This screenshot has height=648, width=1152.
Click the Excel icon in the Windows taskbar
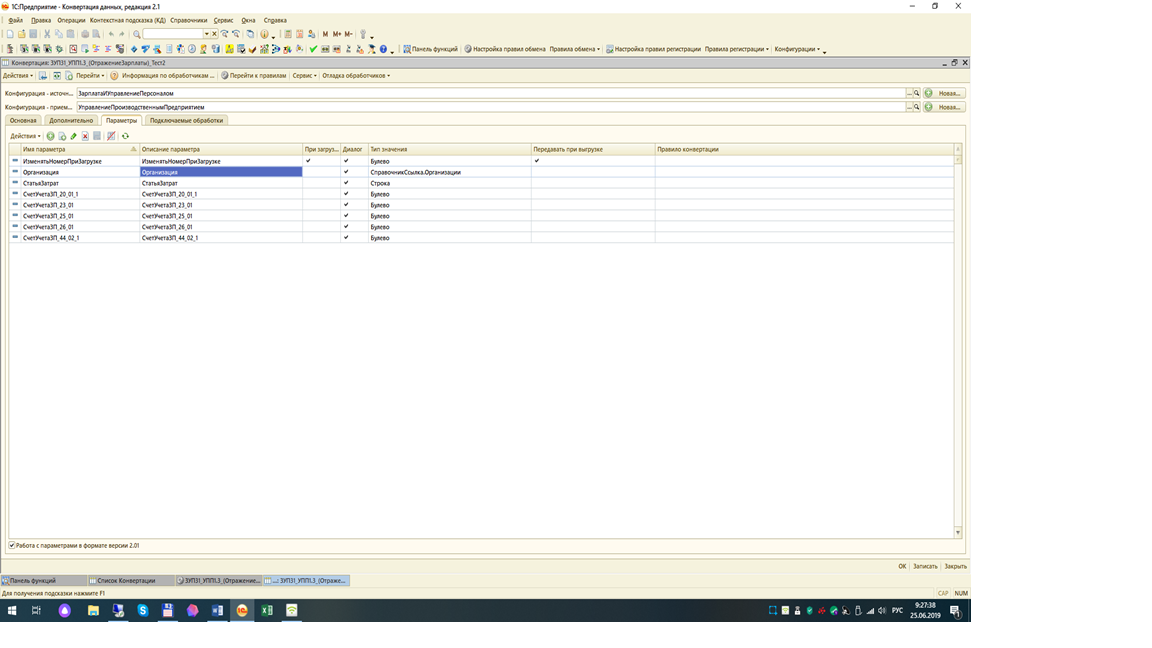[267, 611]
